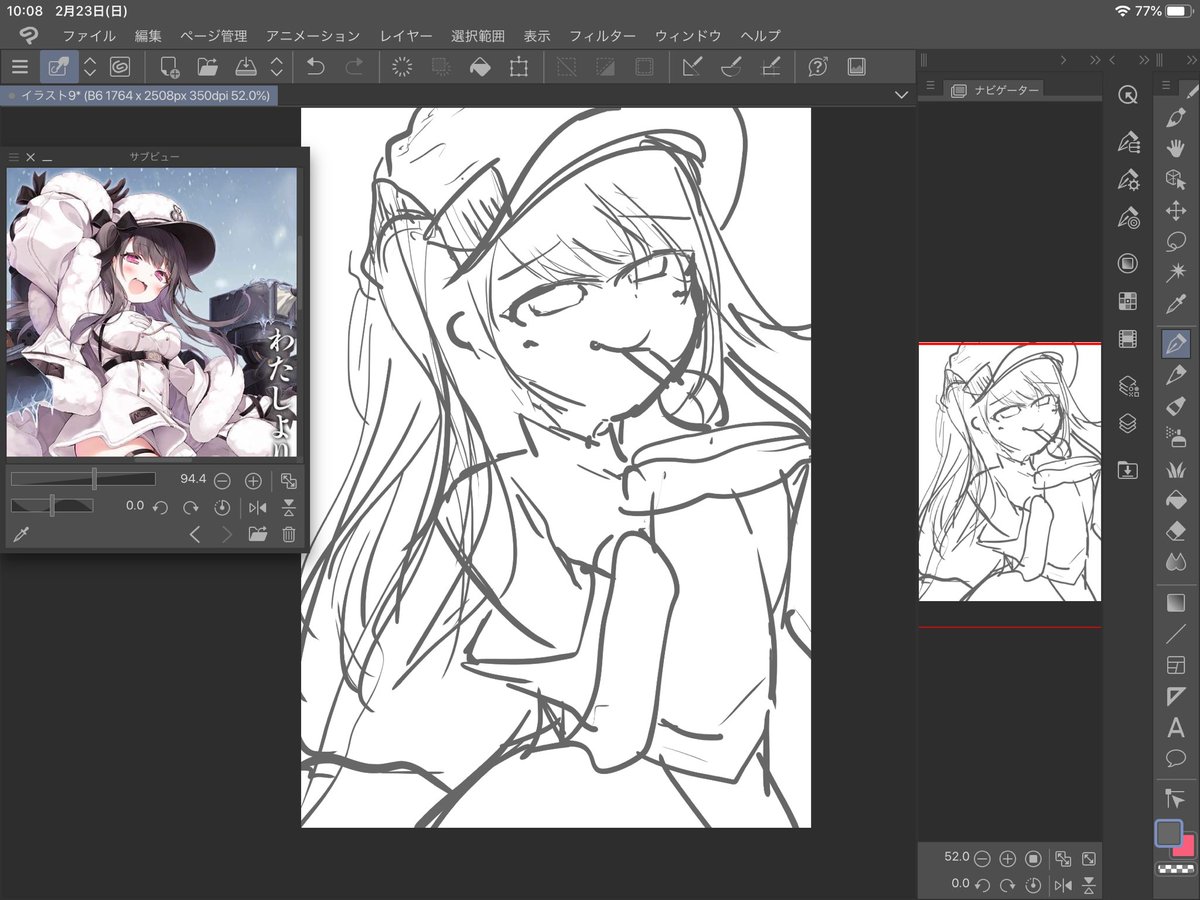Expand the canvas tab list chevron
Viewport: 1200px width, 900px height.
coord(901,95)
